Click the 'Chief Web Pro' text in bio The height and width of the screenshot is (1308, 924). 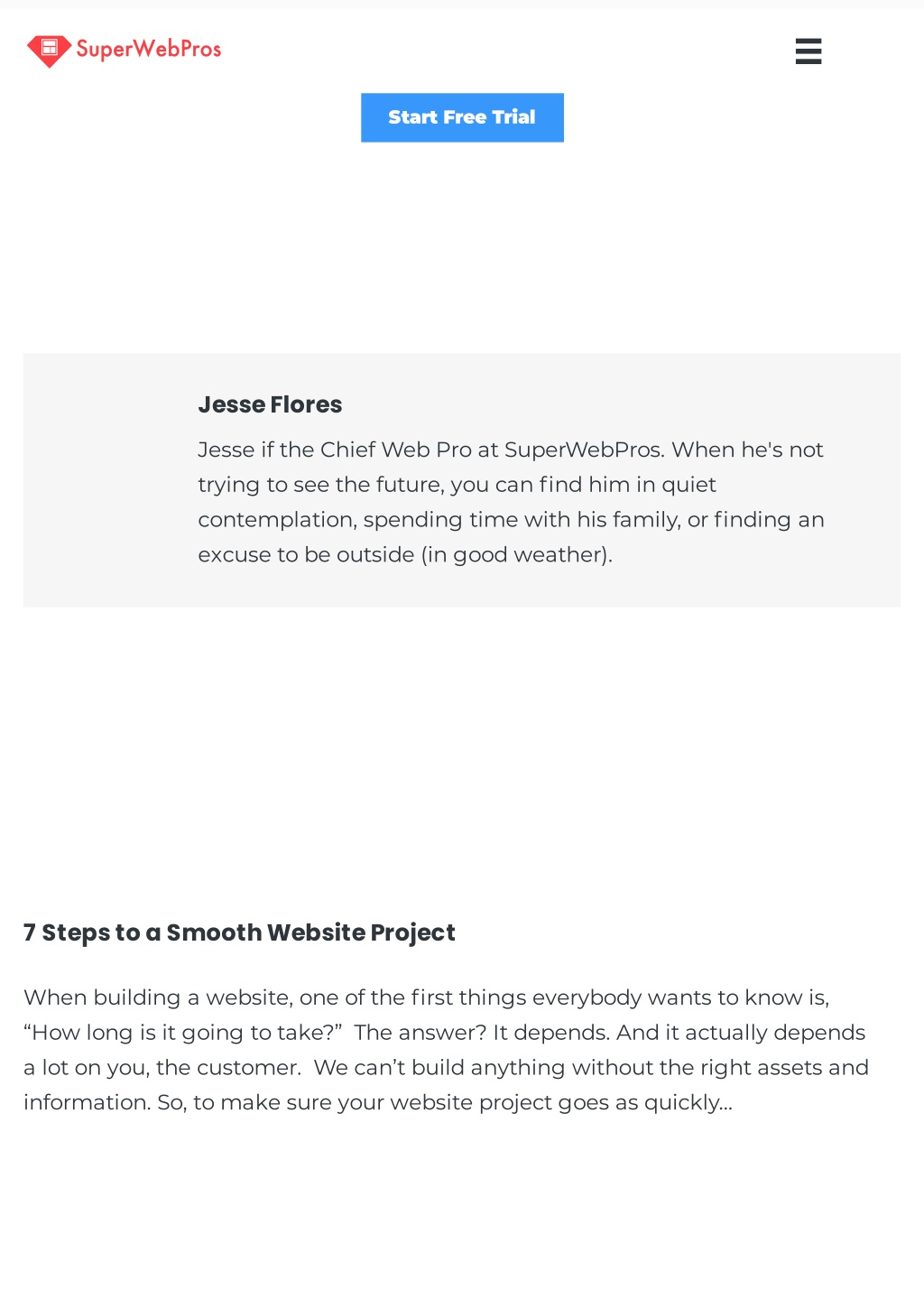pos(396,450)
